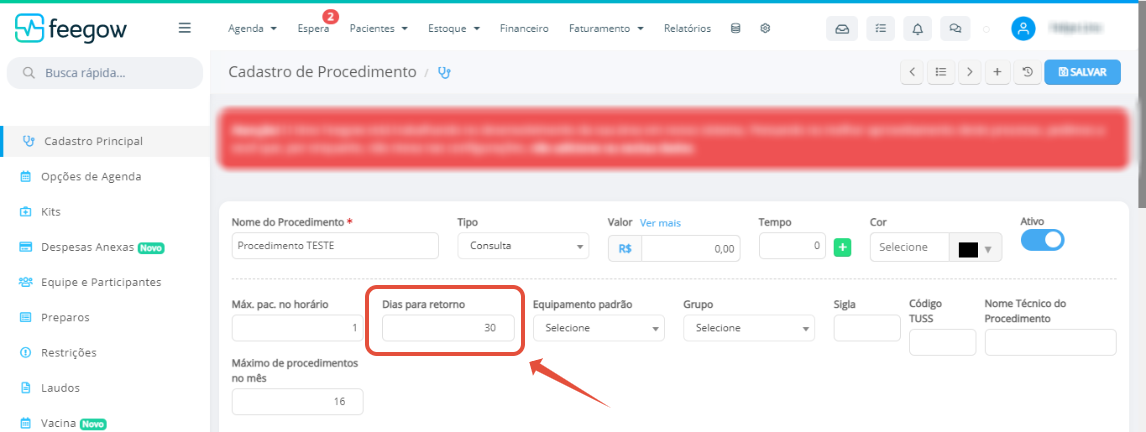The width and height of the screenshot is (1146, 432).
Task: Click the Valor amount field
Action: click(x=691, y=249)
